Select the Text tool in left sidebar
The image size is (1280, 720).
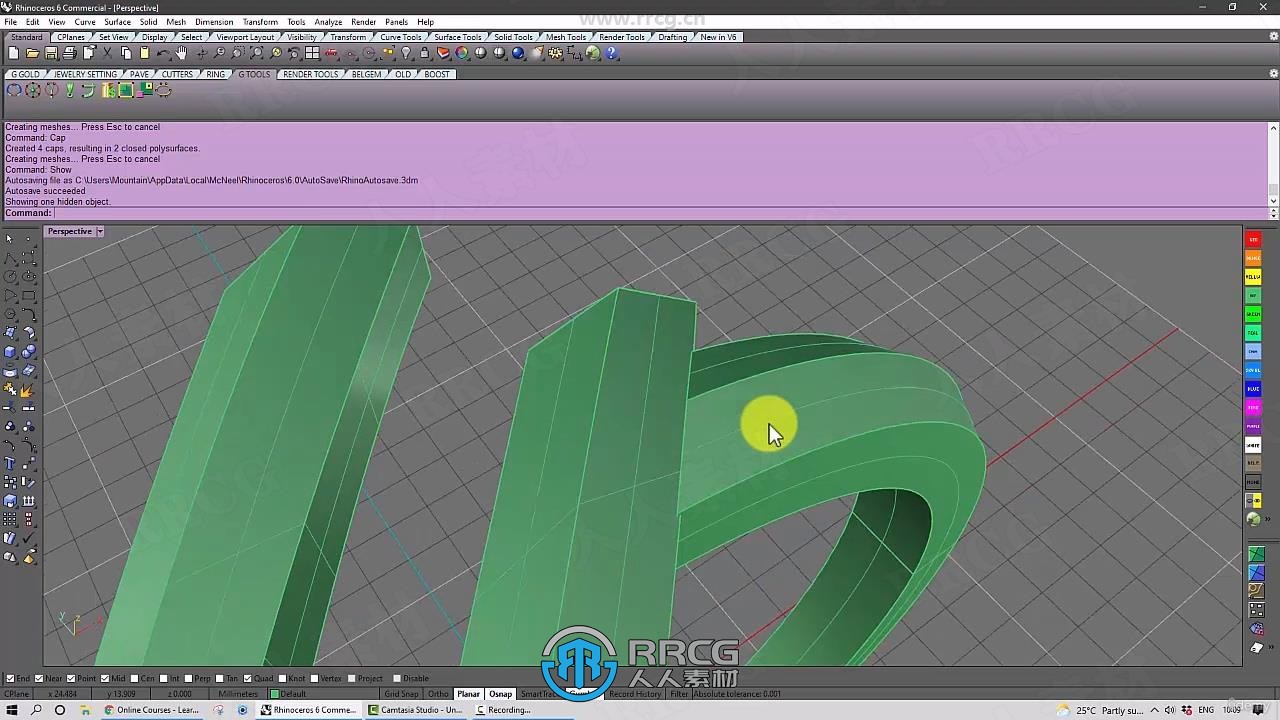10,464
